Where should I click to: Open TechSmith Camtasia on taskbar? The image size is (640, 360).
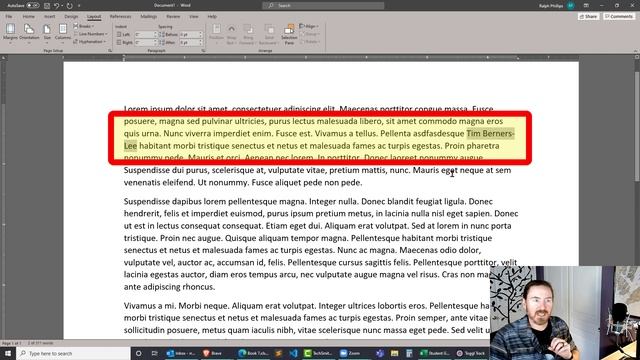[x=319, y=353]
